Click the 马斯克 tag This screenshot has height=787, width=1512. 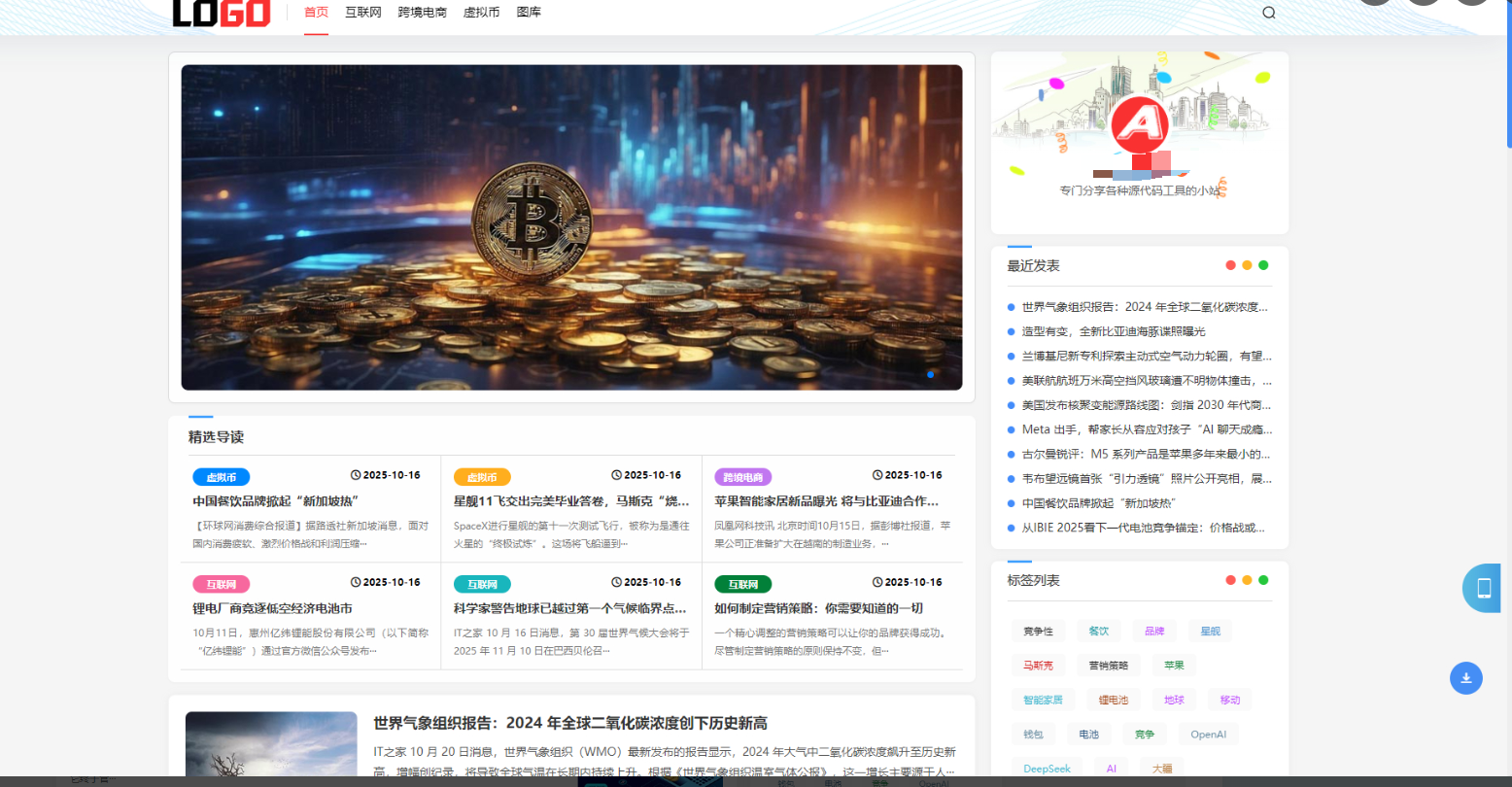coord(1038,666)
